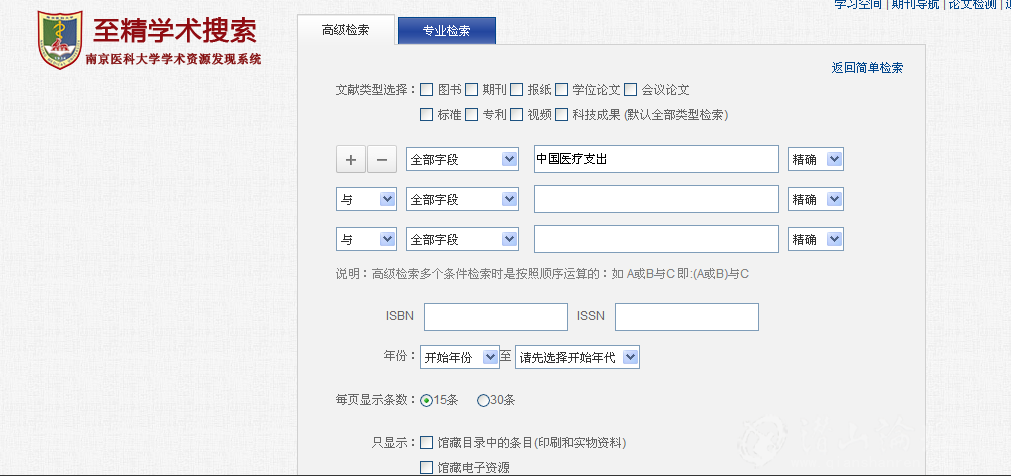Expand the 开始年份 start year dropdown
The height and width of the screenshot is (476, 1011).
(x=459, y=357)
